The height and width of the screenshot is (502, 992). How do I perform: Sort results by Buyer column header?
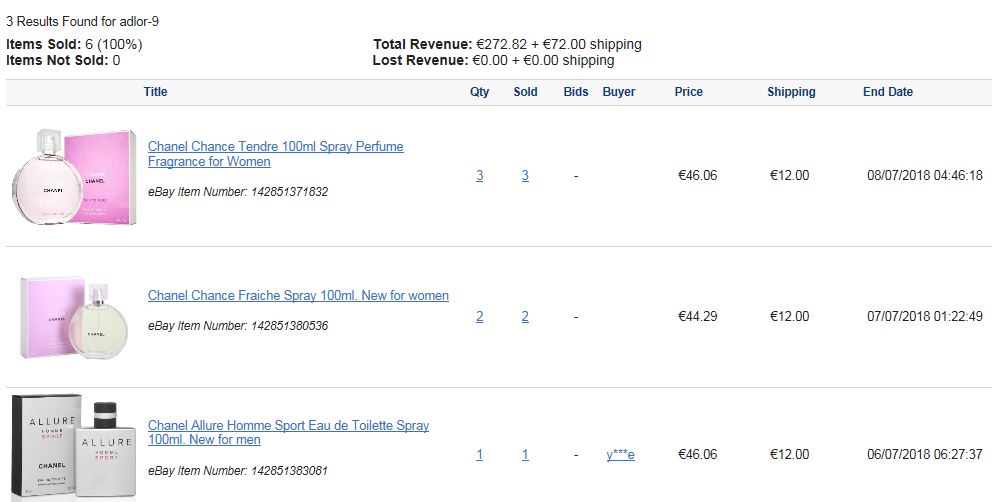pos(619,92)
